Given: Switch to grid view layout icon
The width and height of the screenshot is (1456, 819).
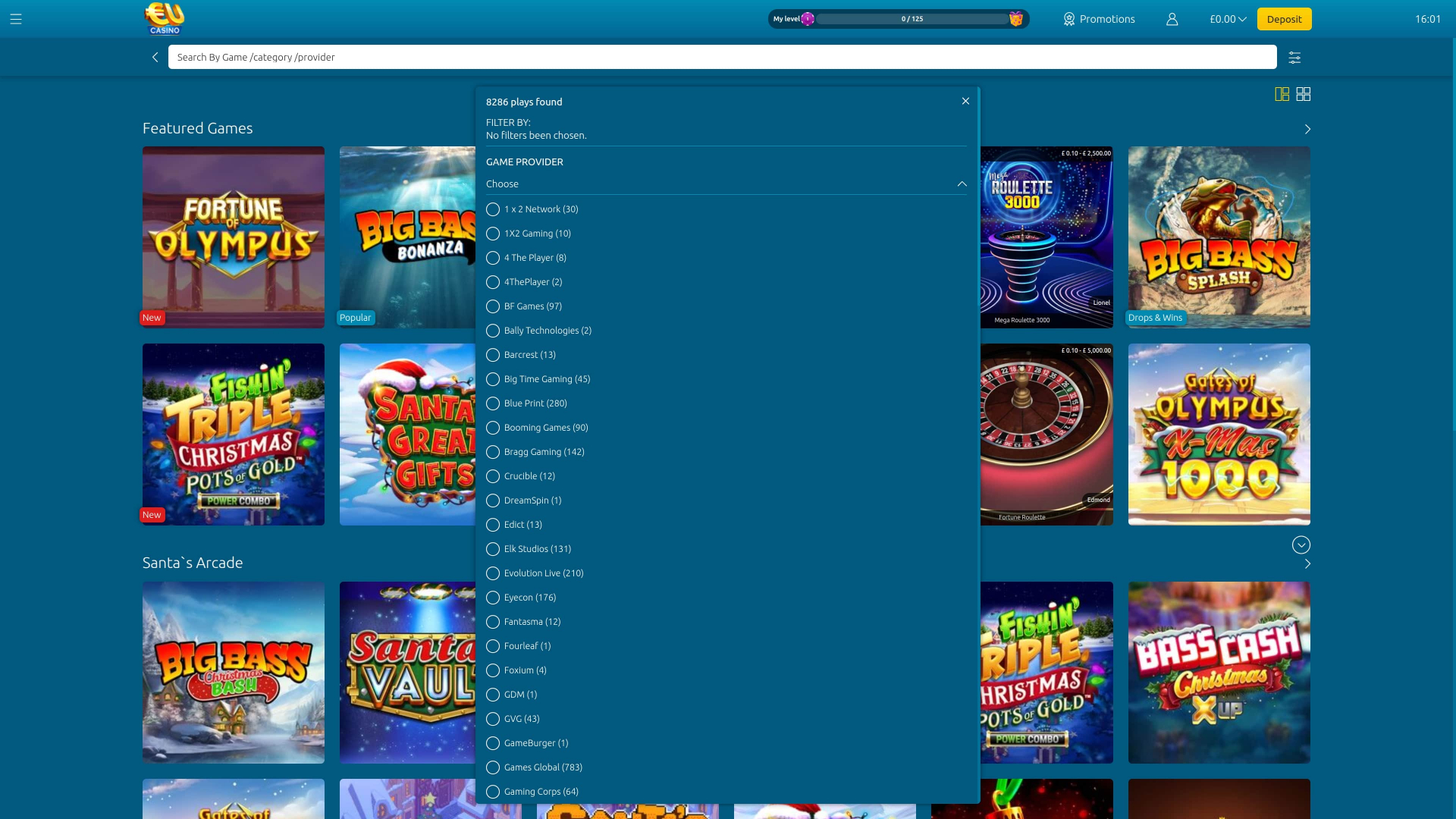Looking at the screenshot, I should [1304, 94].
